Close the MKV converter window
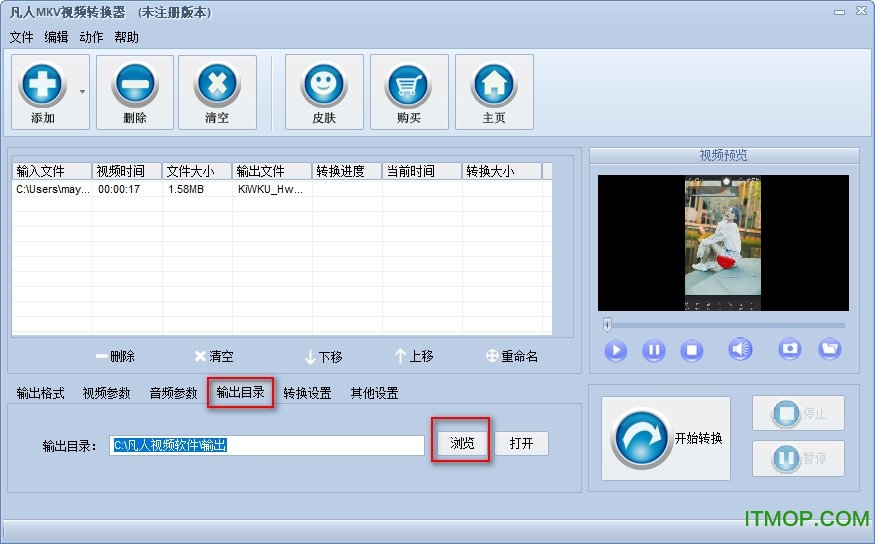Viewport: 875px width, 544px height. tap(862, 11)
